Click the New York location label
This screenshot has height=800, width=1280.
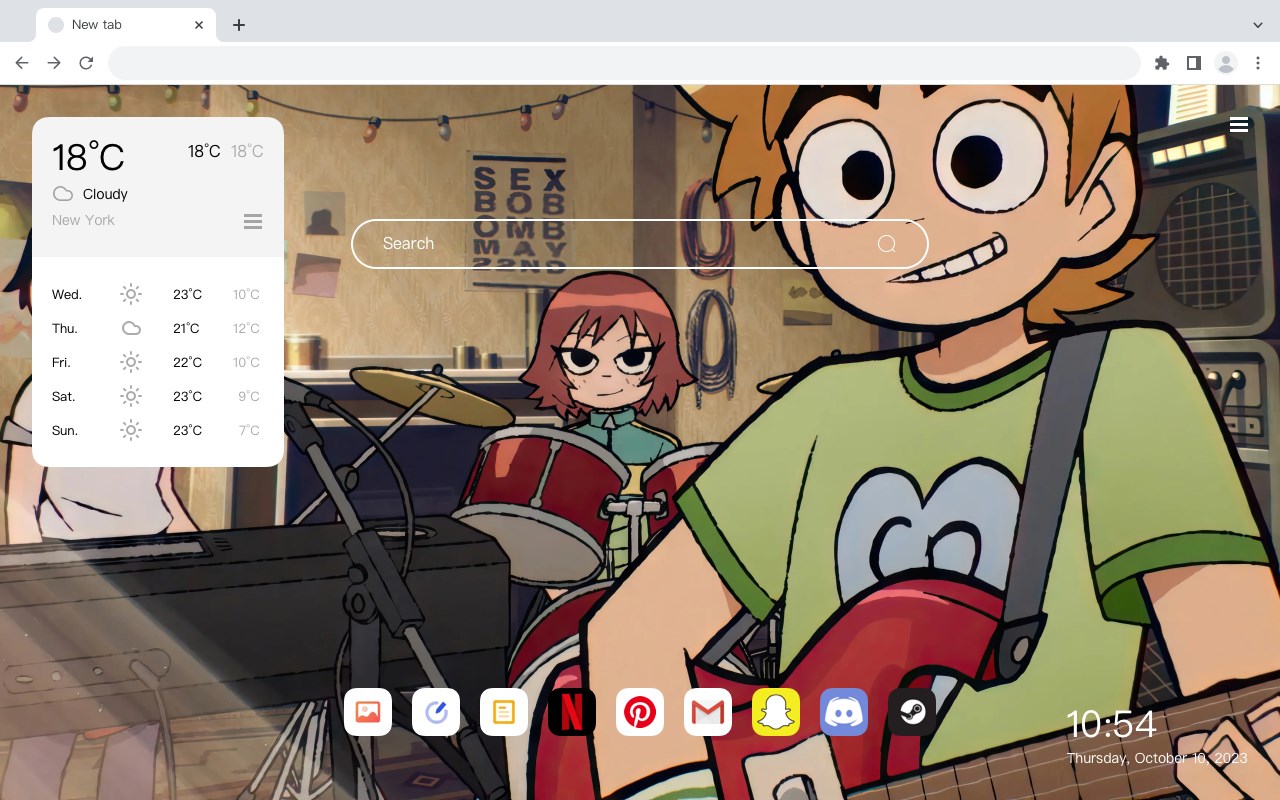[x=83, y=220]
